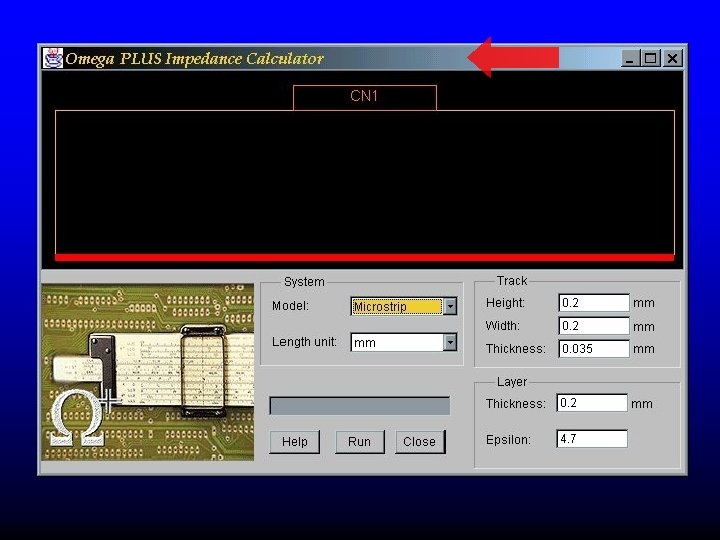The image size is (720, 540).
Task: Focus the Epsilon input field
Action: pos(592,439)
